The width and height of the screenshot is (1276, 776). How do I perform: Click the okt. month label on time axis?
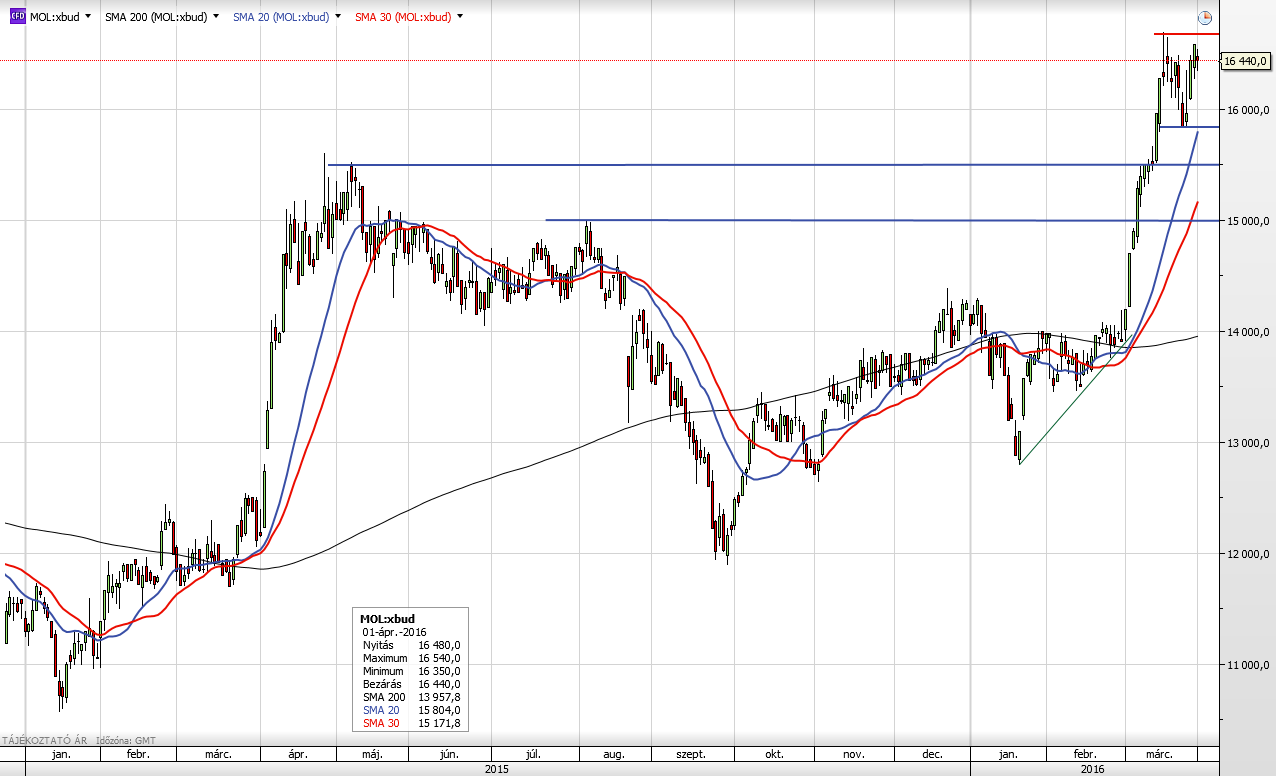(x=772, y=755)
